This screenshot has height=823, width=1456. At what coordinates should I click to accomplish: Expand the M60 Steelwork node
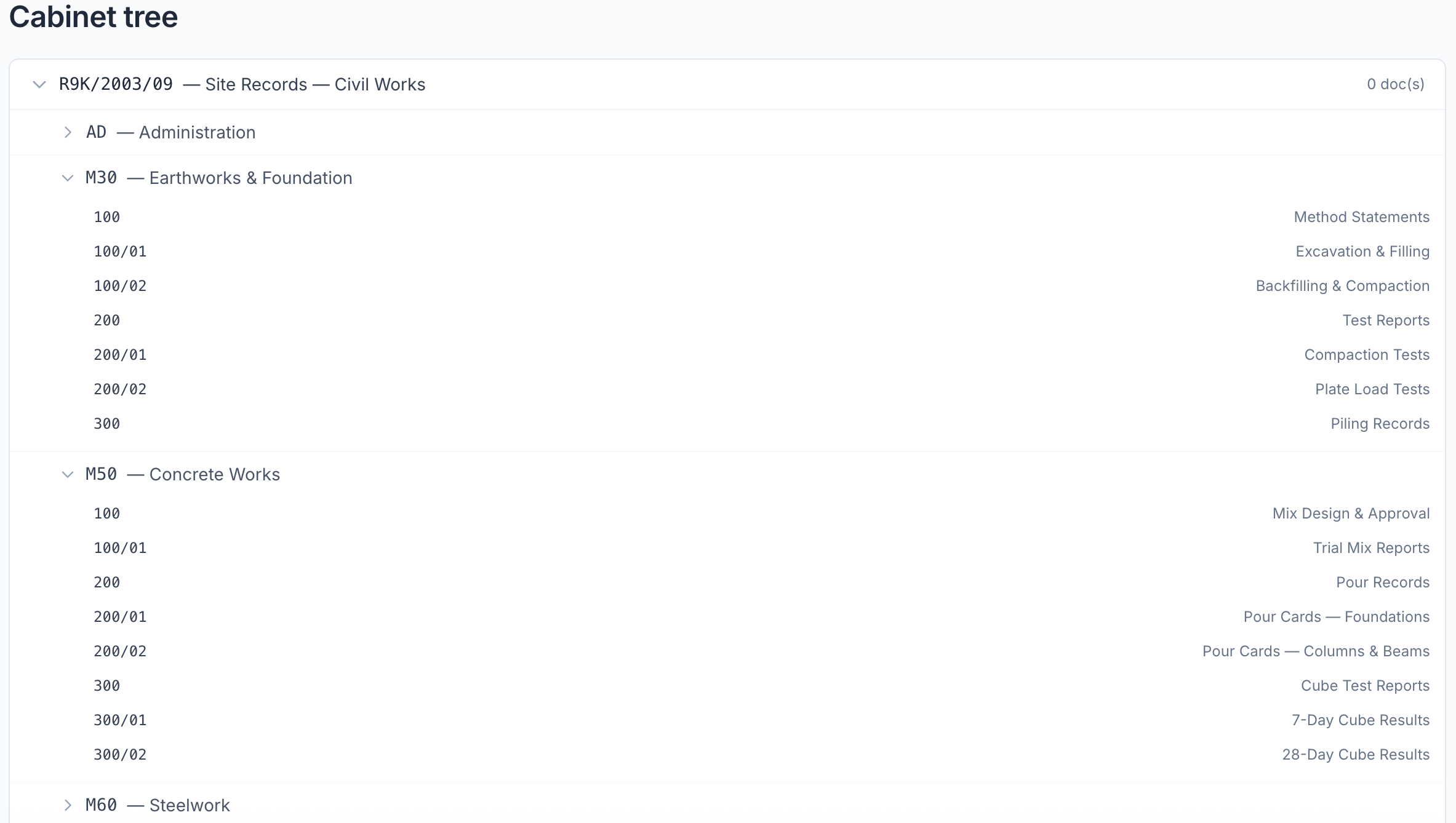tap(68, 805)
